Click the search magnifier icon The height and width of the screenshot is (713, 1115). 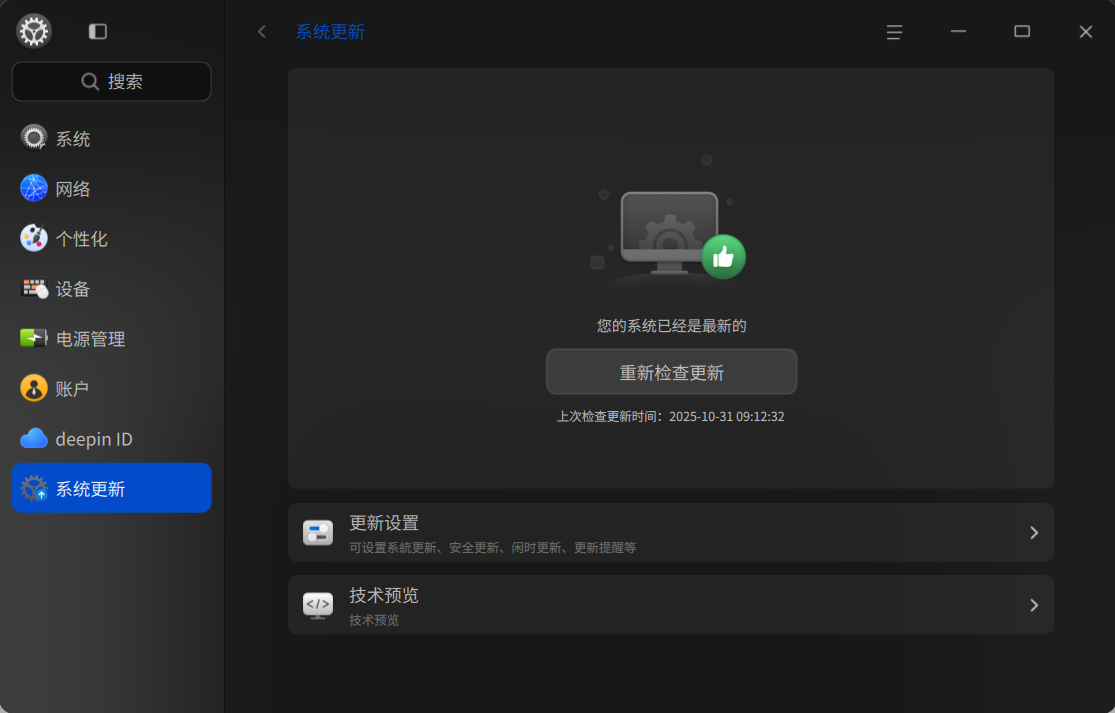[x=90, y=82]
